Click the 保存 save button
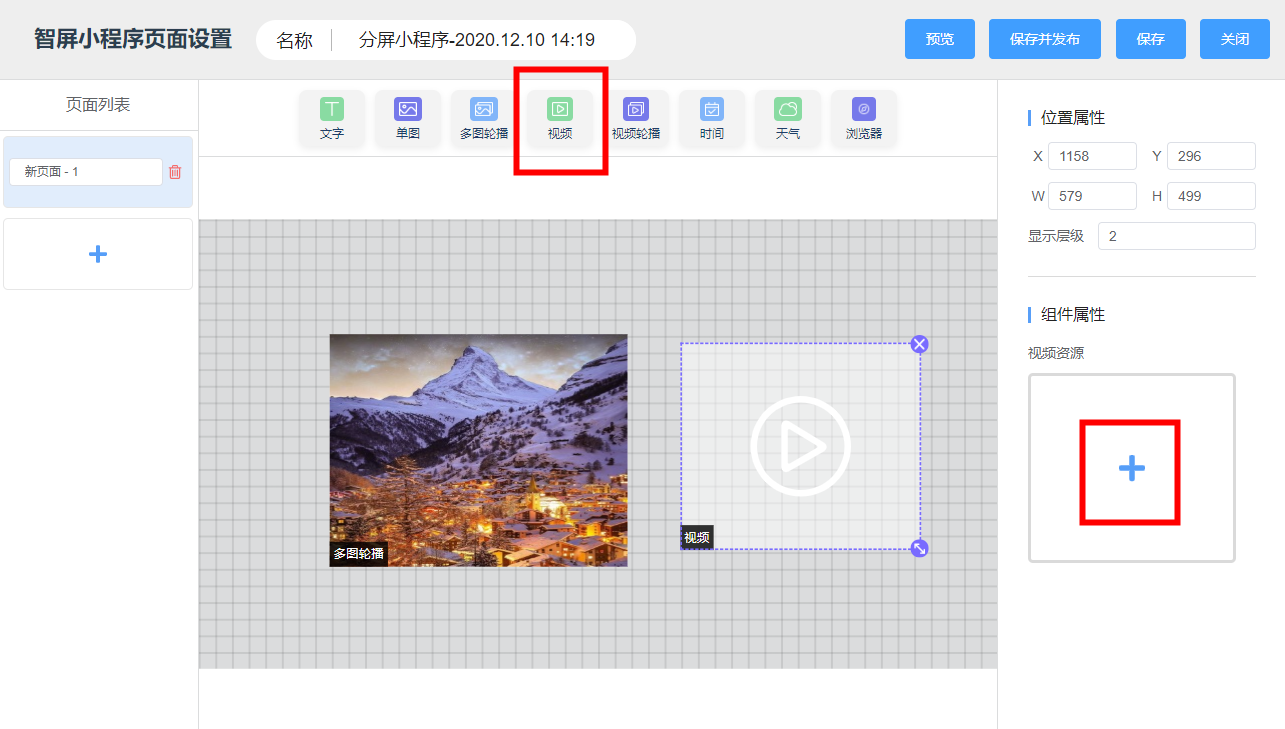The width and height of the screenshot is (1285, 729). [x=1151, y=39]
